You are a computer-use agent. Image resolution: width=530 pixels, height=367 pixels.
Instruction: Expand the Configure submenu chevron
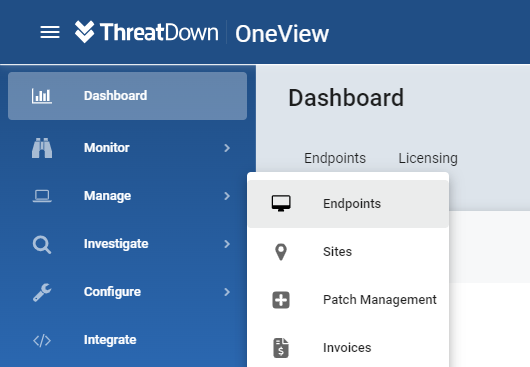227,292
